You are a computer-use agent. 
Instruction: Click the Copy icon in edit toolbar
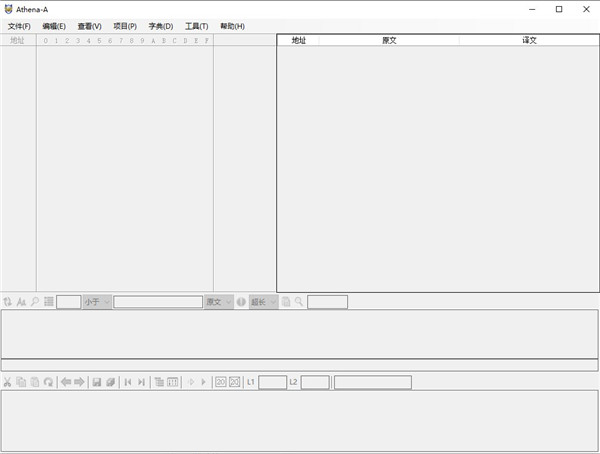pos(21,382)
